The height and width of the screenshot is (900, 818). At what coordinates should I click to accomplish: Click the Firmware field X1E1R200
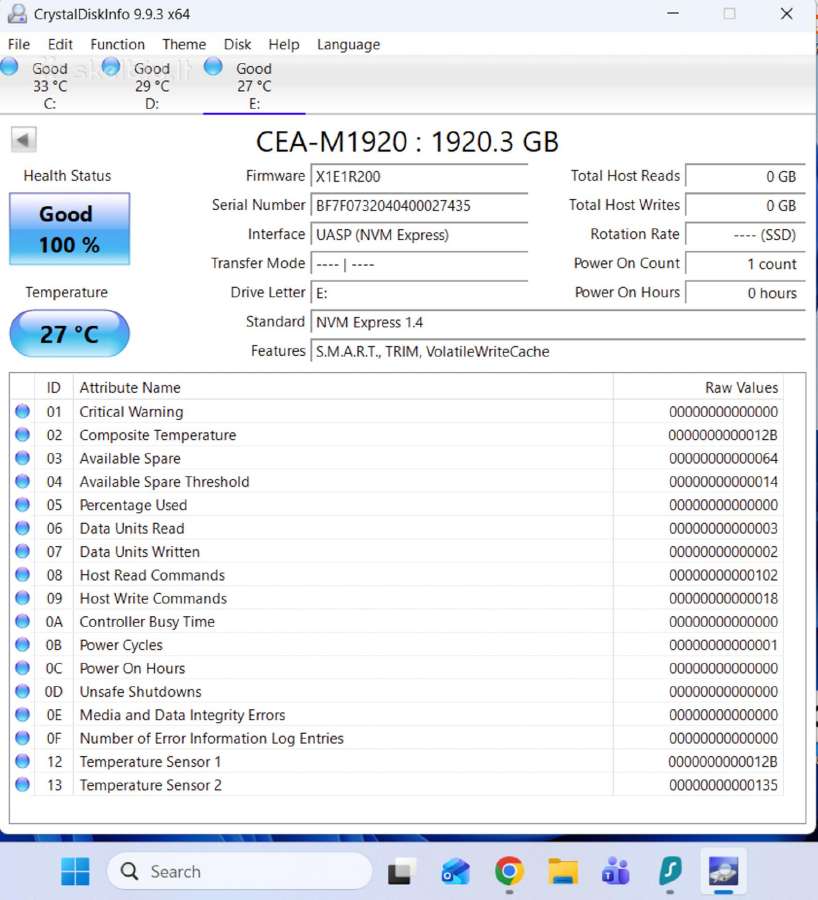[419, 176]
